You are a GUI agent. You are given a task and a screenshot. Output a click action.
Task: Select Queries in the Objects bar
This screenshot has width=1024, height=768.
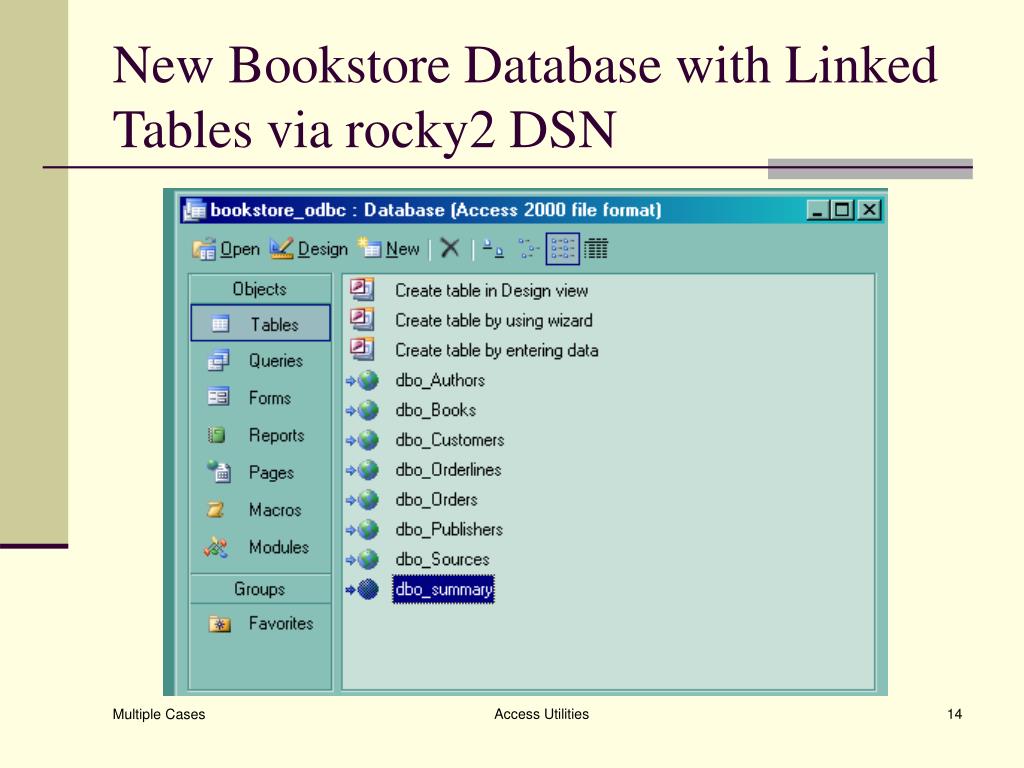[x=261, y=360]
